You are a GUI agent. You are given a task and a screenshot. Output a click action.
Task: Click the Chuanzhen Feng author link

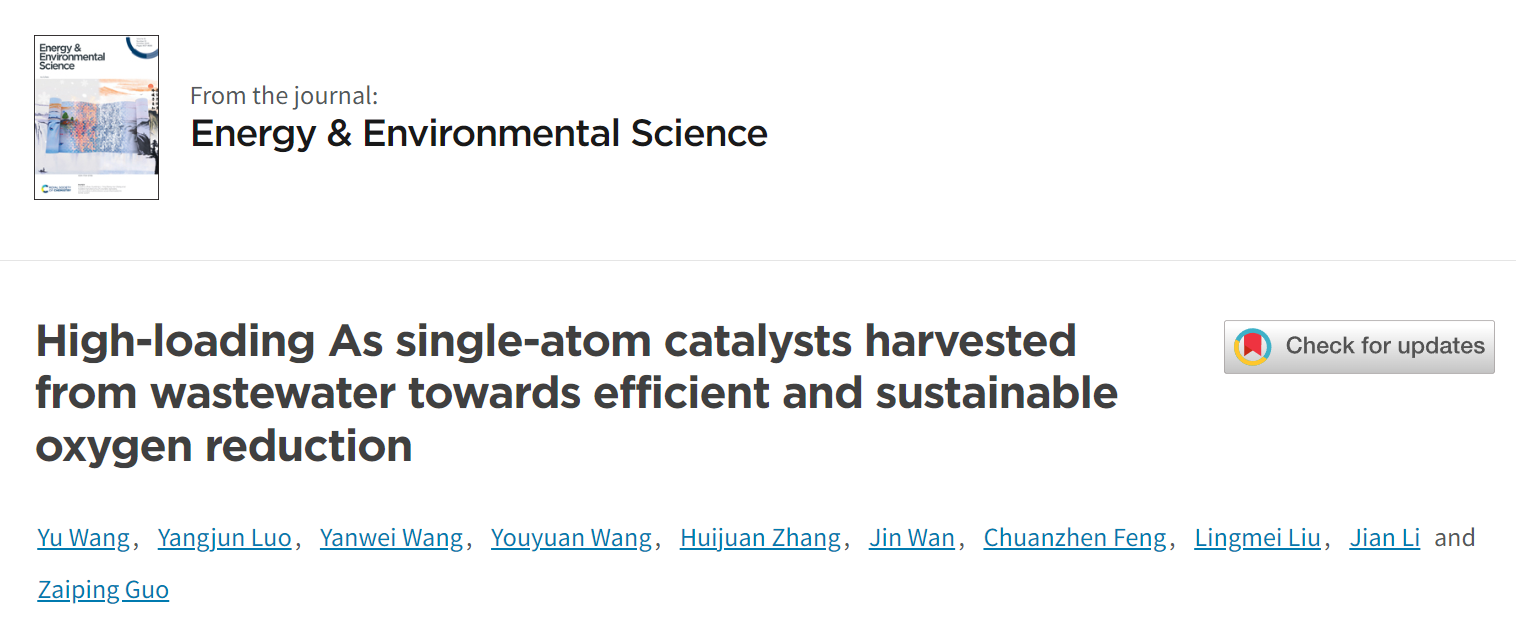click(x=1075, y=538)
